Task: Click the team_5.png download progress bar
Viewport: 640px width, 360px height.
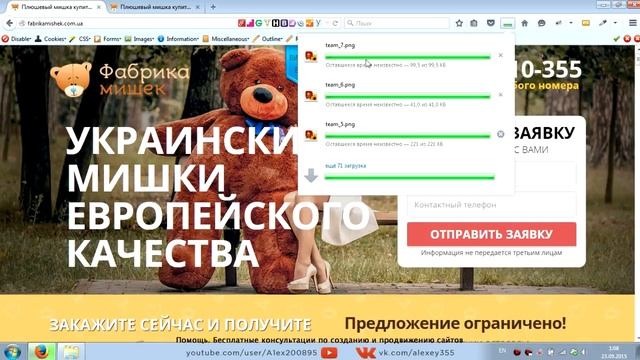Action: click(x=407, y=136)
